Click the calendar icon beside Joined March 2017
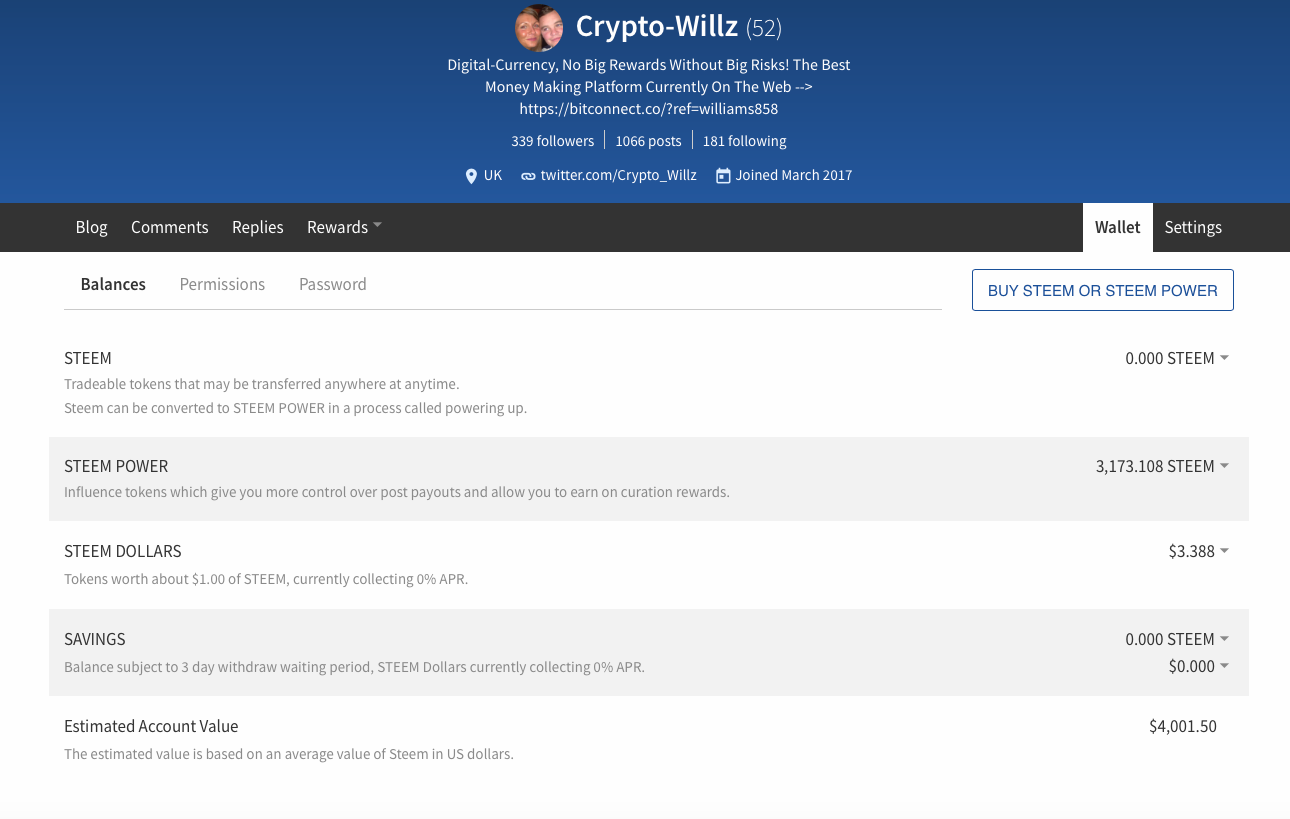This screenshot has height=819, width=1290. point(723,175)
